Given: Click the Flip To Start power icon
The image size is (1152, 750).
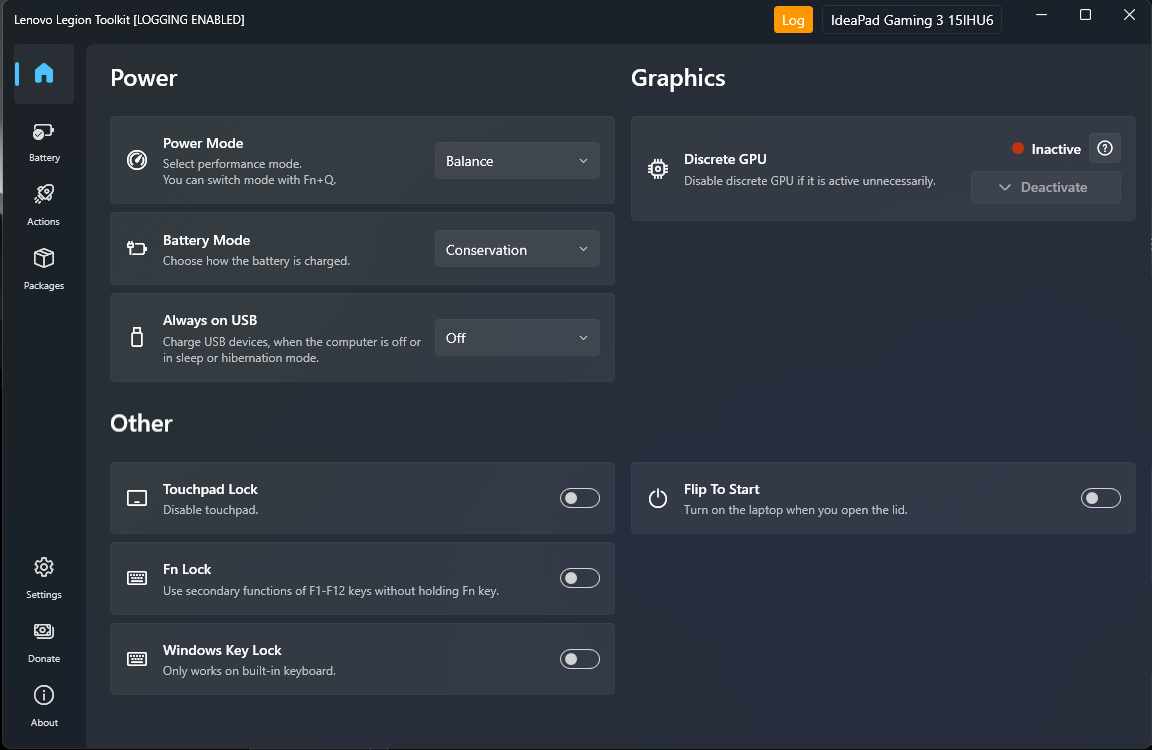Looking at the screenshot, I should 658,498.
